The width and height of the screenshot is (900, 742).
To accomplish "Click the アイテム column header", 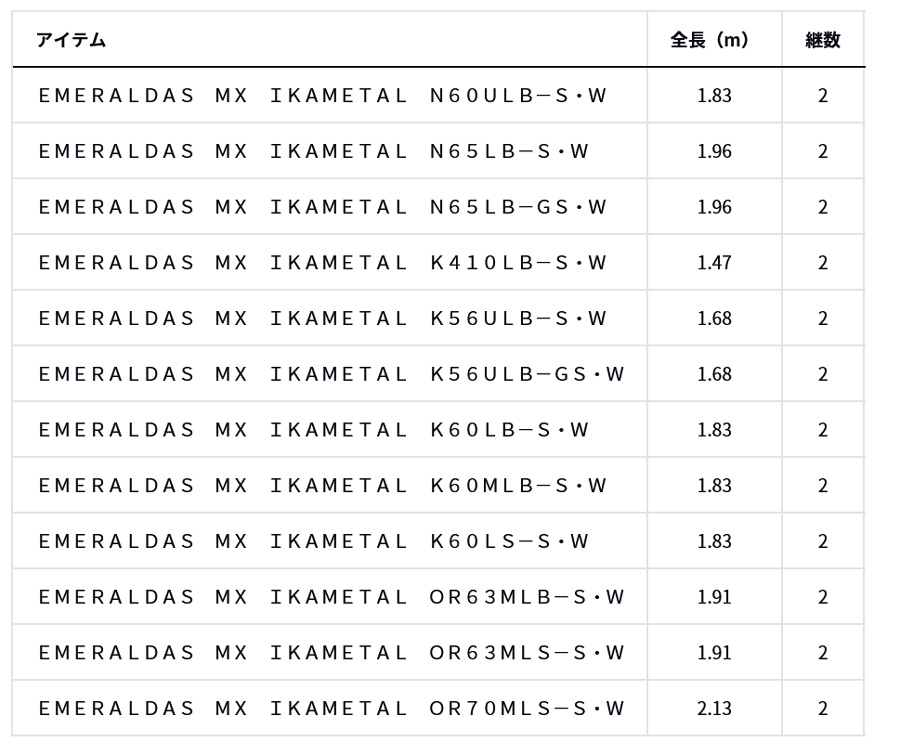I will point(71,41).
